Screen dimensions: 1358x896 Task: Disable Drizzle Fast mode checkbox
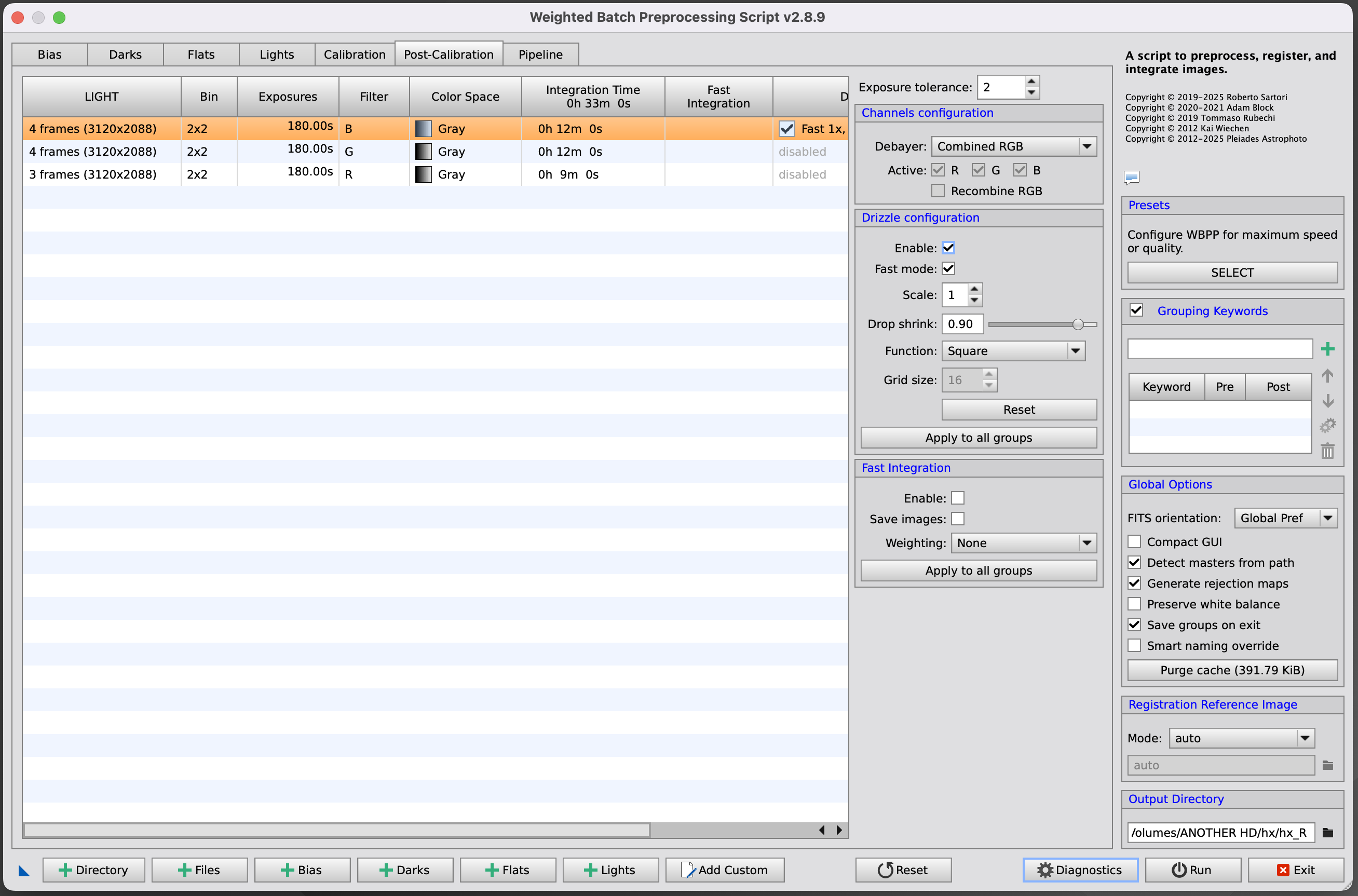coord(948,268)
